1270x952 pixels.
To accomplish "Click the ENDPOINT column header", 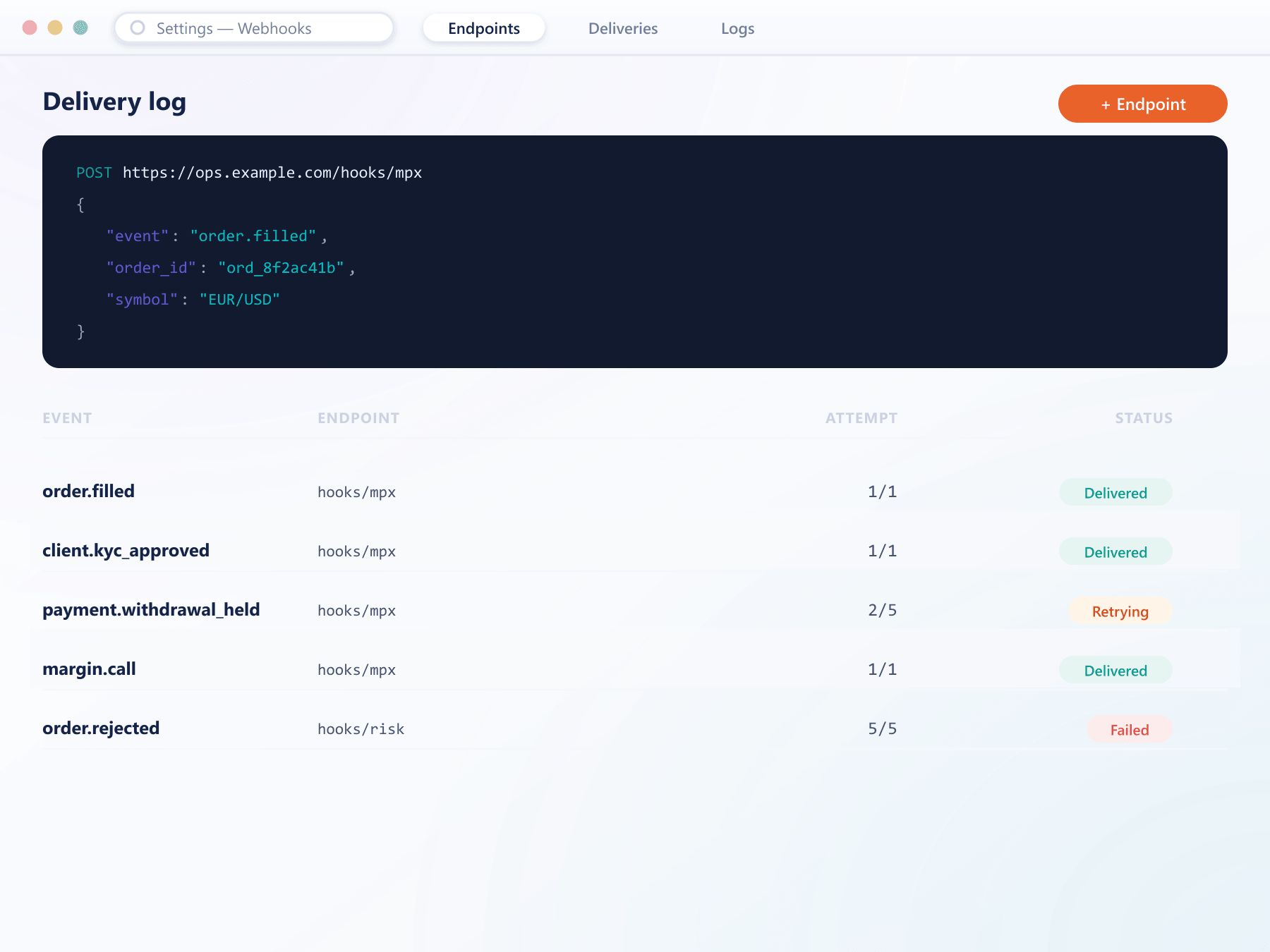I will pos(358,418).
